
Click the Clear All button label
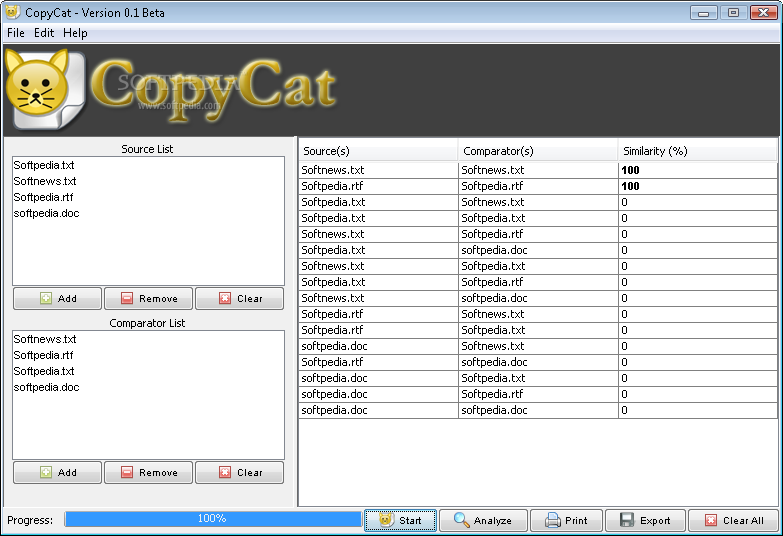pos(743,521)
